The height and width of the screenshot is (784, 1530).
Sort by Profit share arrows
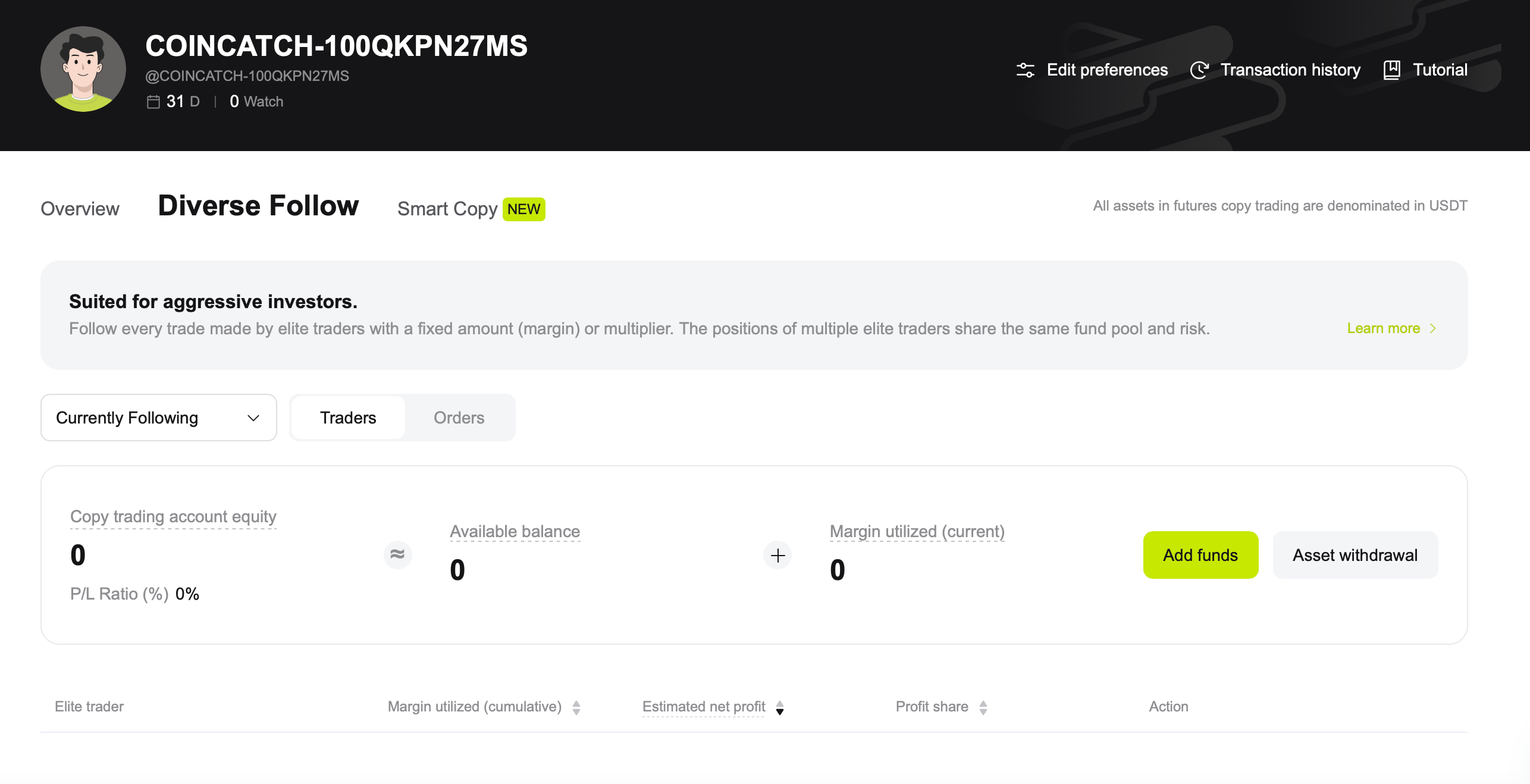[x=983, y=707]
